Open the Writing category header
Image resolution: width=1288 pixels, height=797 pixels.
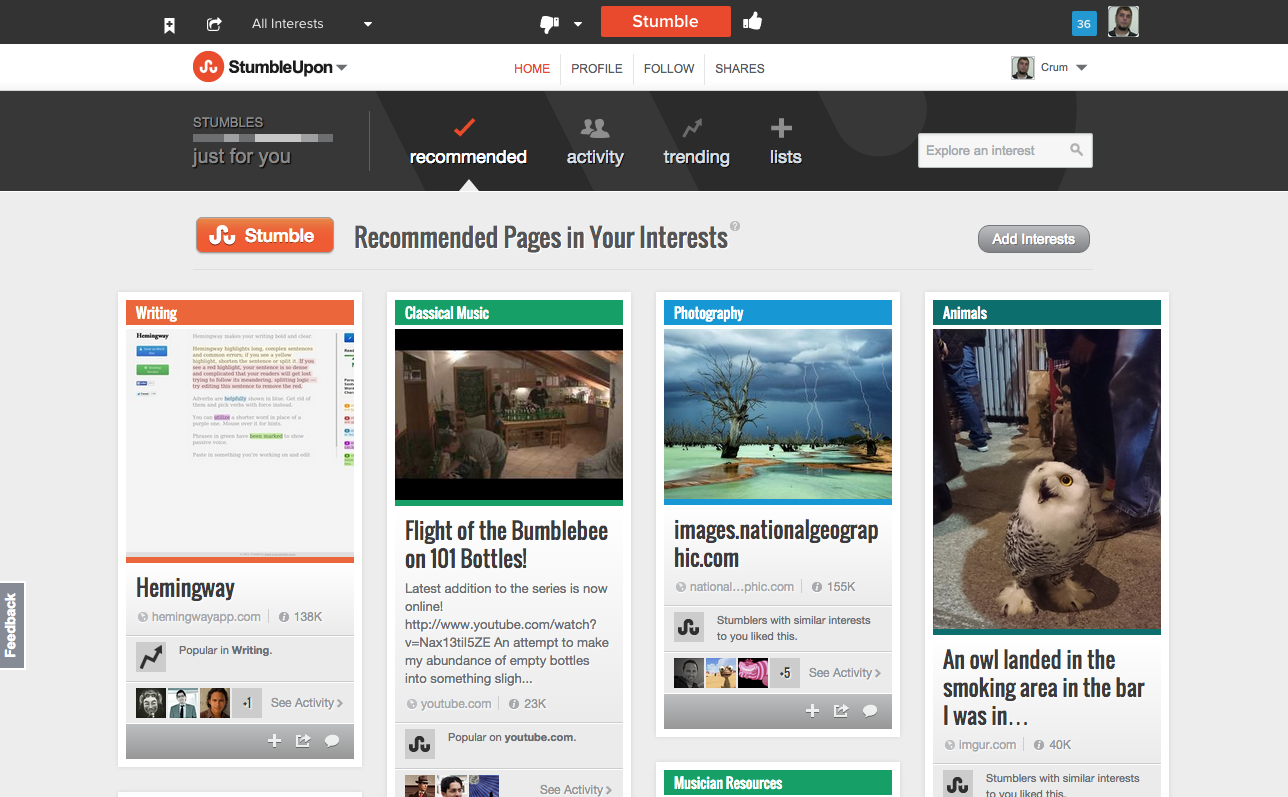(x=240, y=313)
